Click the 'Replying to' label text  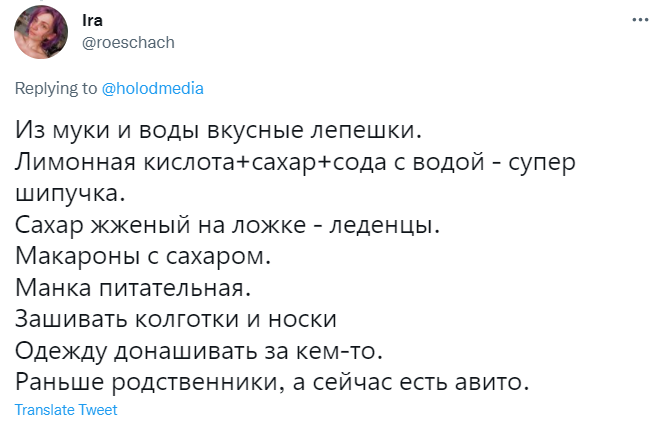pyautogui.click(x=56, y=89)
